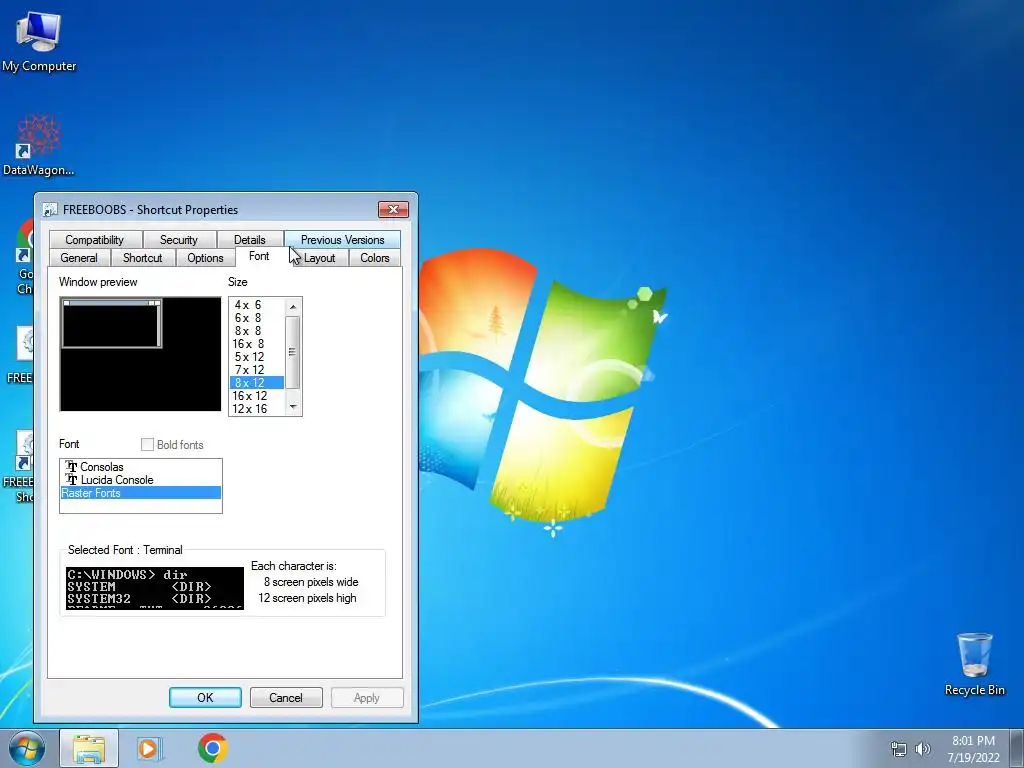Screen dimensions: 1024x768
Task: Toggle the Bold fonts checkbox
Action: coord(148,445)
